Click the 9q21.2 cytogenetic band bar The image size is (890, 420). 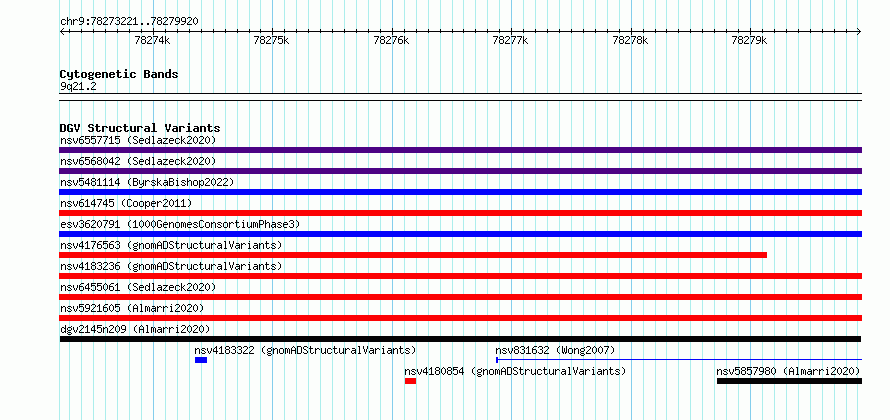(460, 97)
